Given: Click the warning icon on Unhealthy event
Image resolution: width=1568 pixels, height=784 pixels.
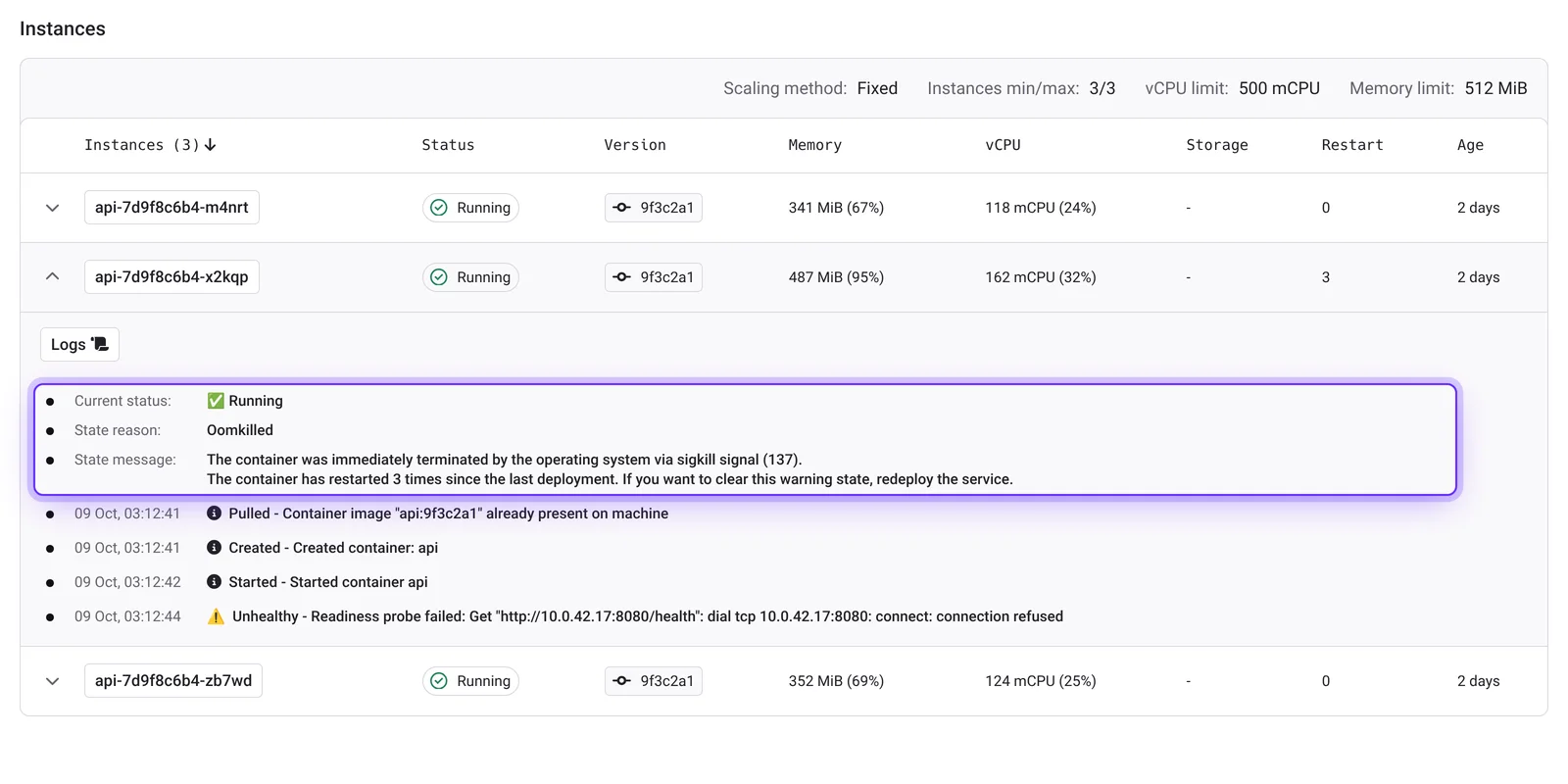Looking at the screenshot, I should 216,616.
